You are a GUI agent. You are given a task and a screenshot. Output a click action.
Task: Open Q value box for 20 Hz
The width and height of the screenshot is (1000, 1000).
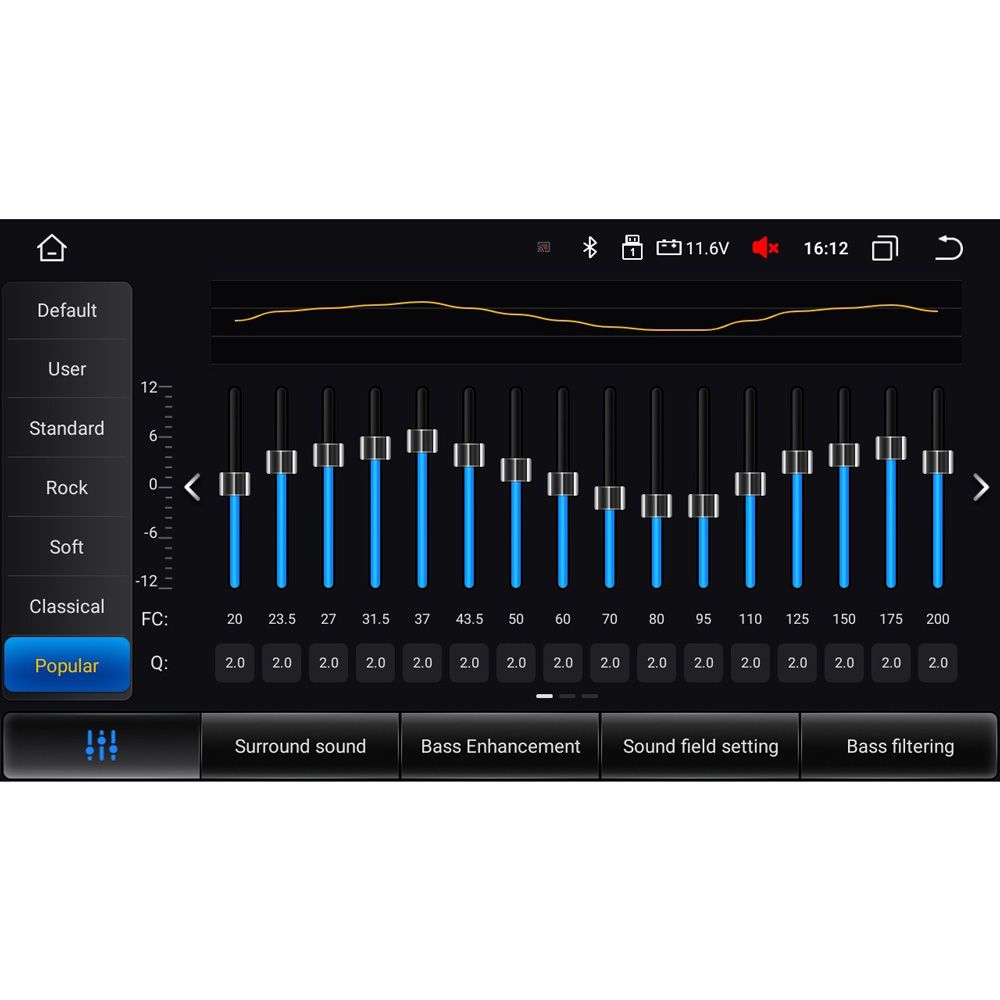click(x=235, y=663)
